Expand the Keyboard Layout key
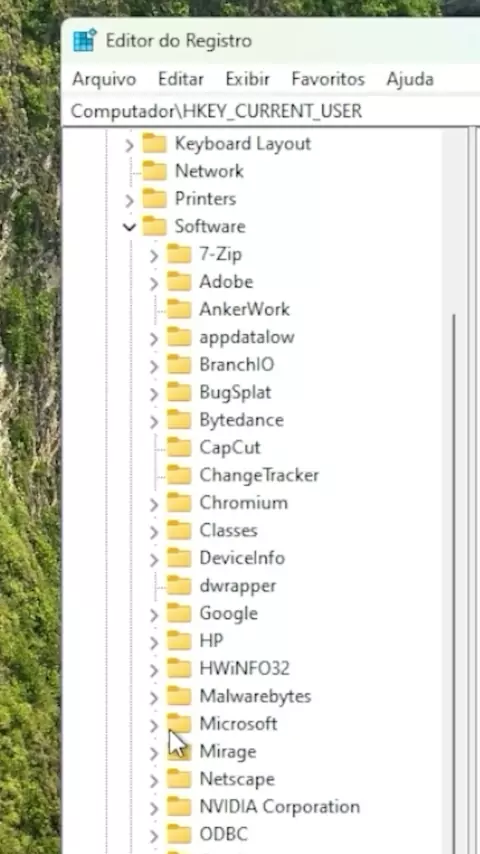The width and height of the screenshot is (480, 854). pos(129,145)
